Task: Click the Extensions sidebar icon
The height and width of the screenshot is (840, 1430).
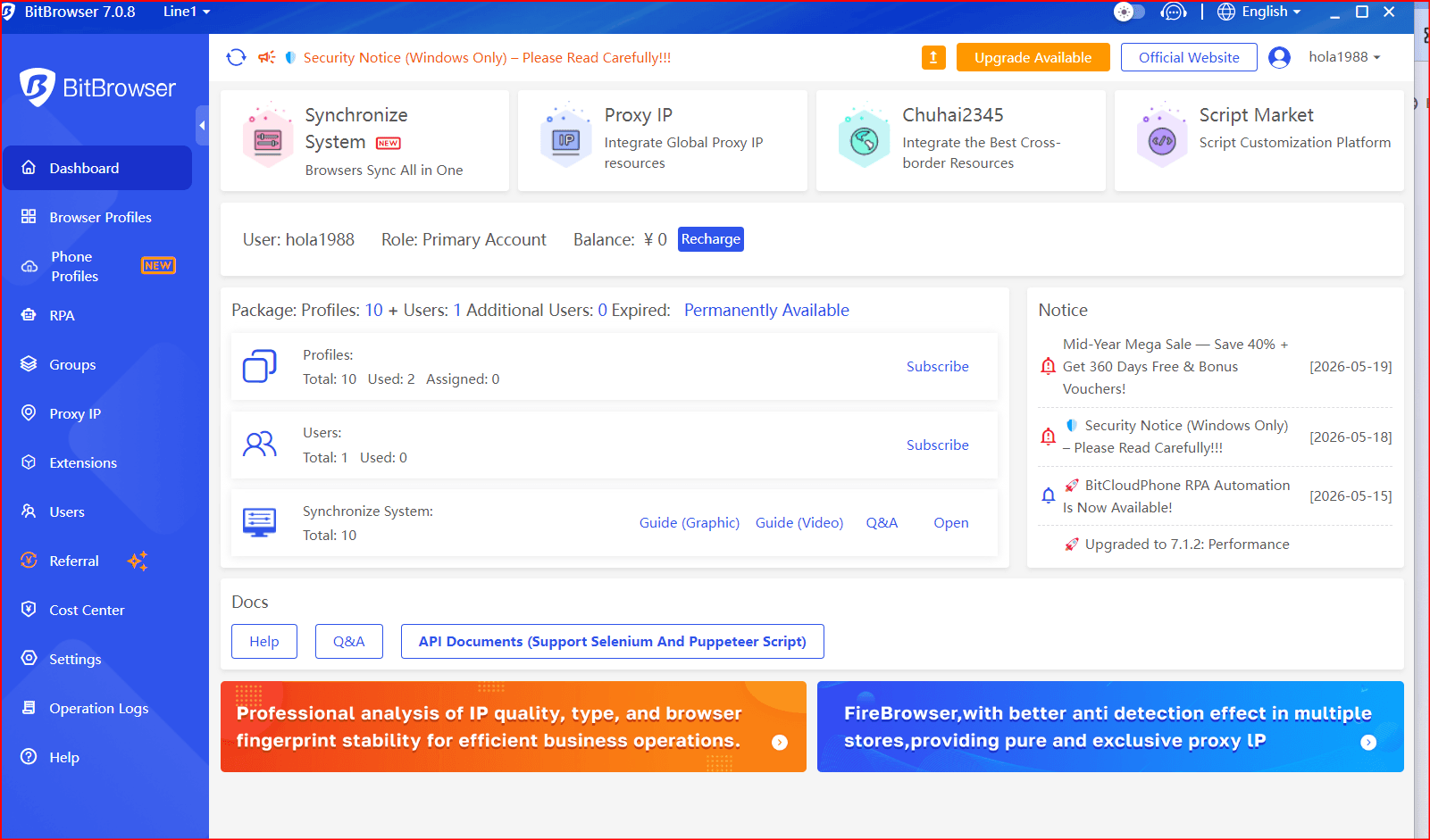Action: coord(29,462)
